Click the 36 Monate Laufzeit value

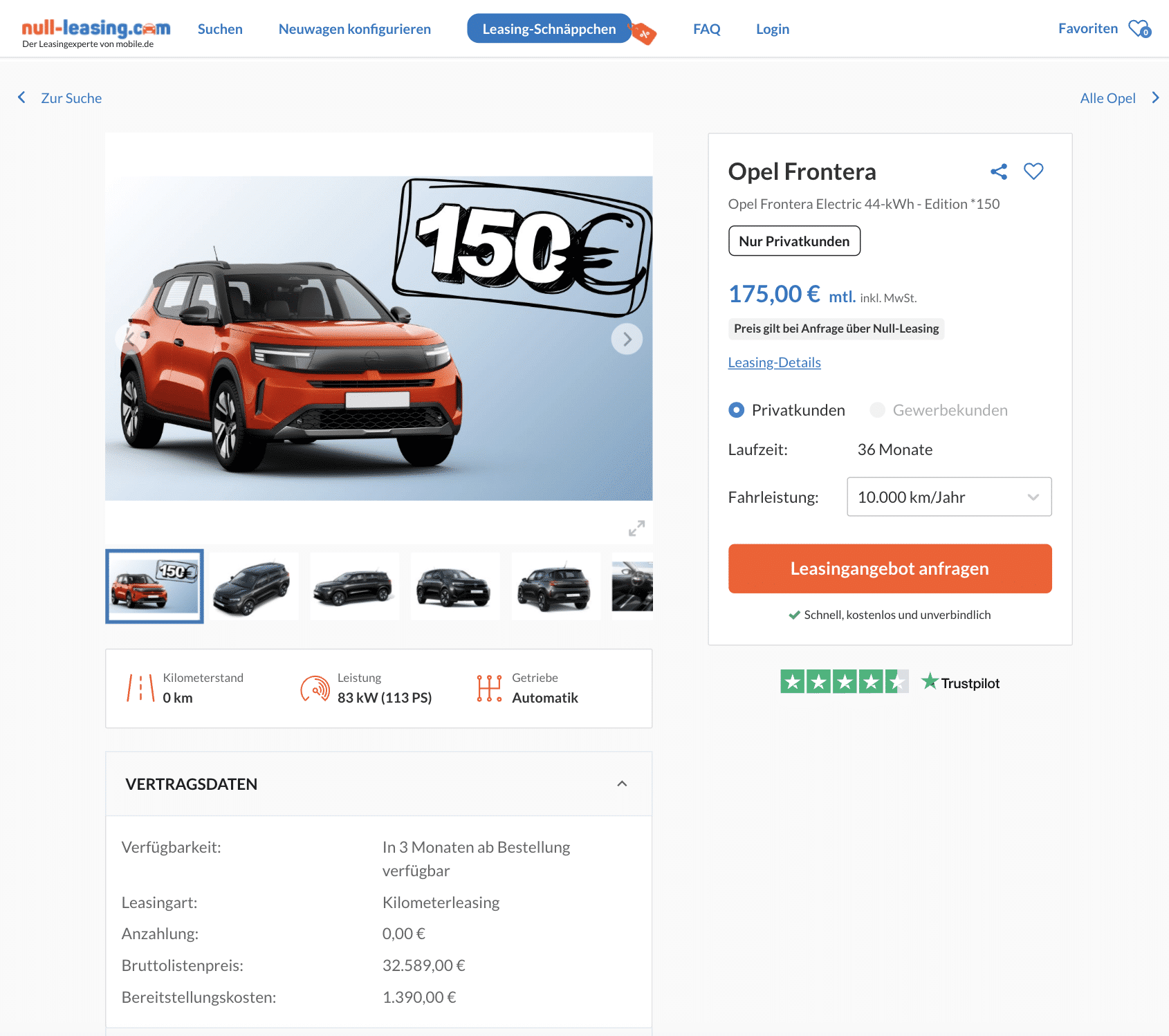click(895, 450)
